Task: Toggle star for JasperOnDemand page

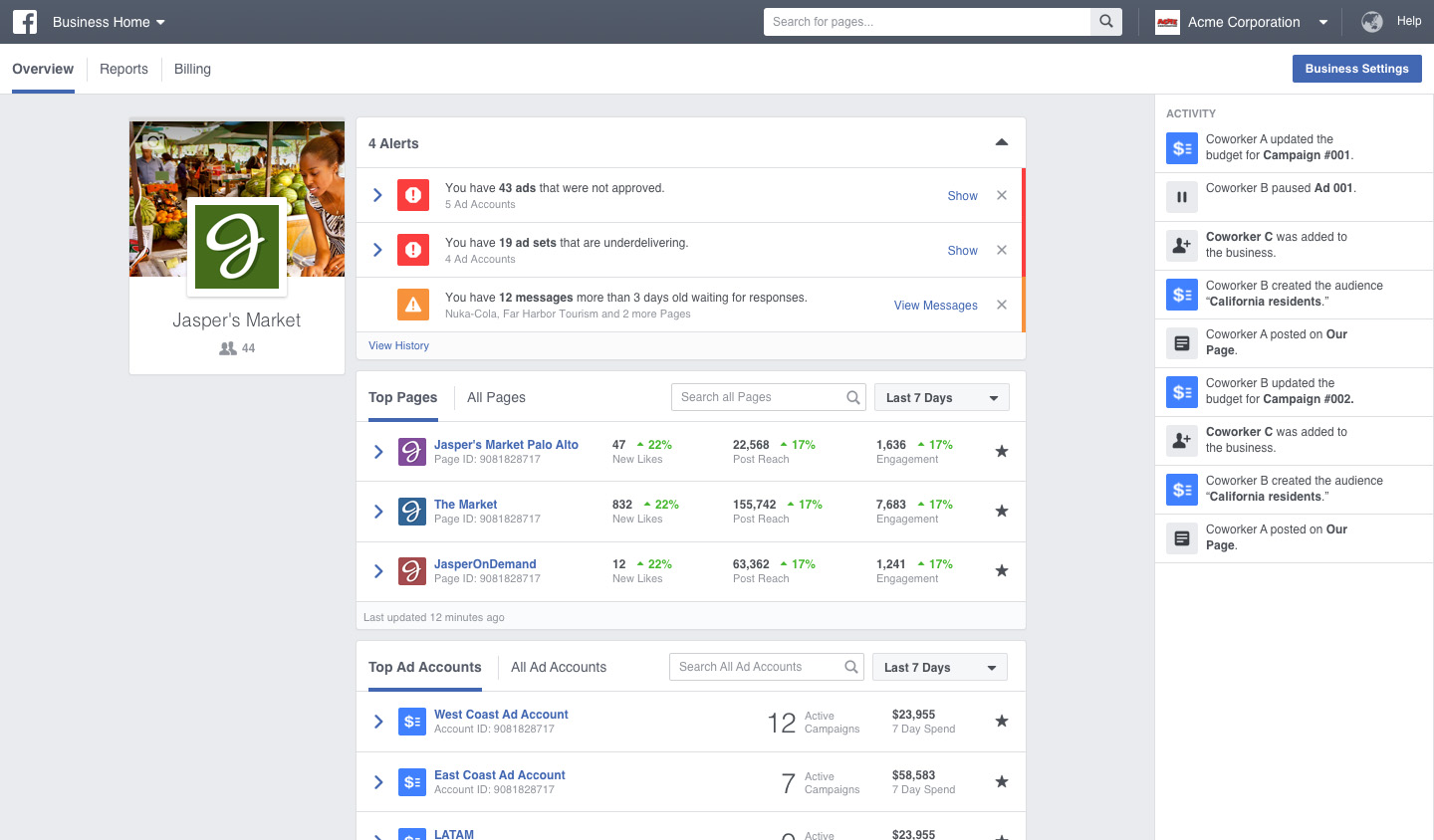Action: 1002,570
